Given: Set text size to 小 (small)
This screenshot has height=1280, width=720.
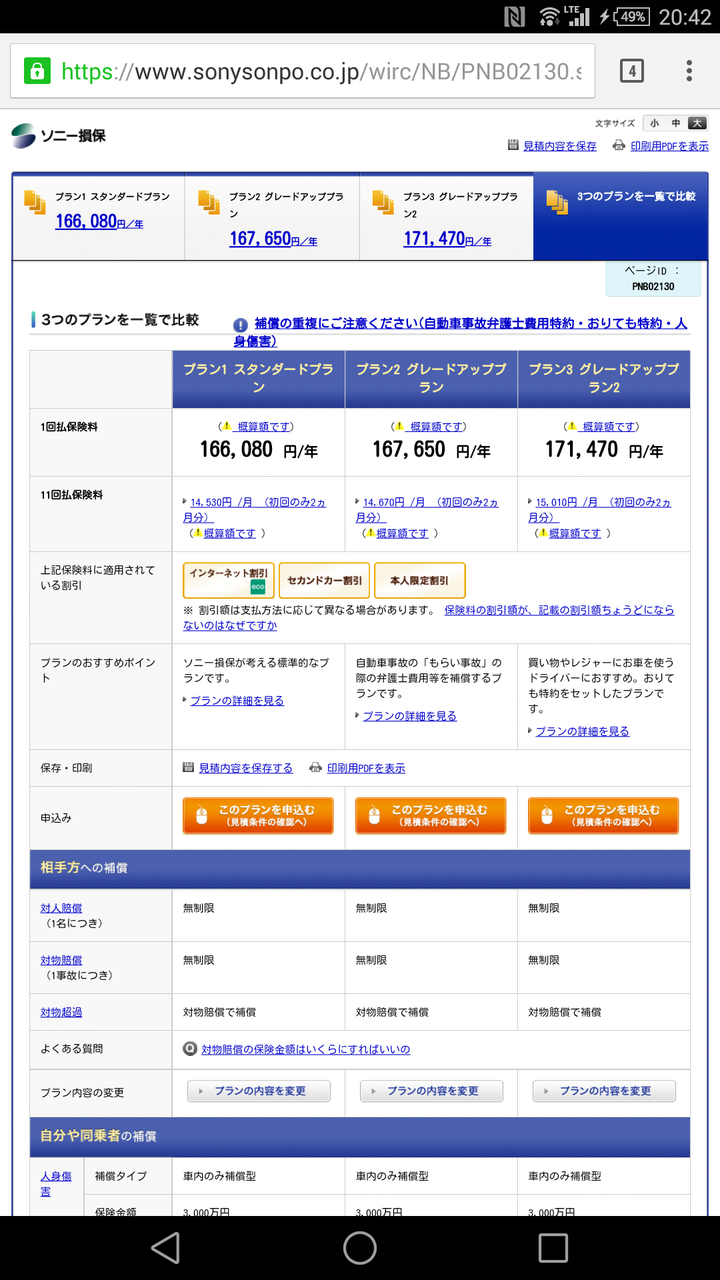Looking at the screenshot, I should pyautogui.click(x=654, y=123).
